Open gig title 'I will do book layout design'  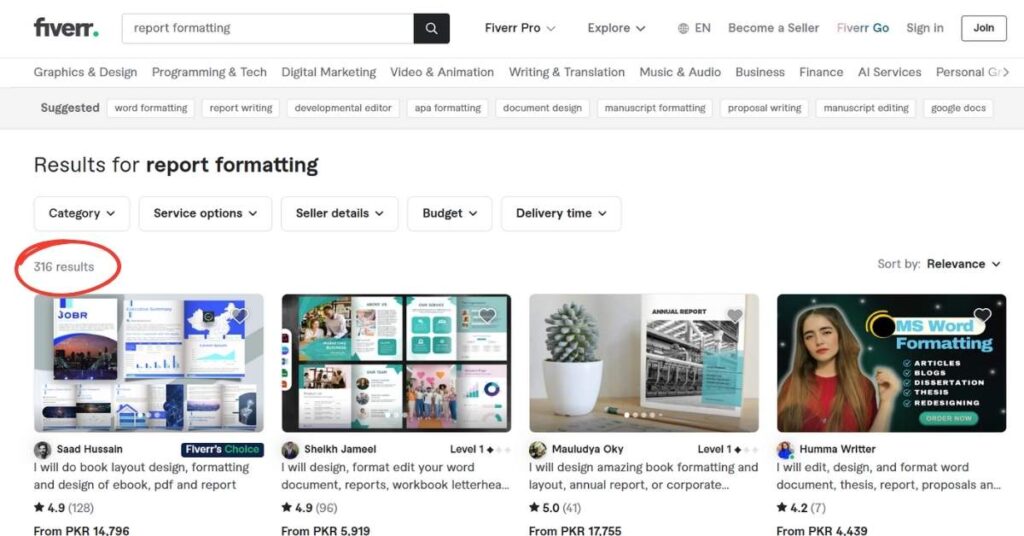click(142, 476)
